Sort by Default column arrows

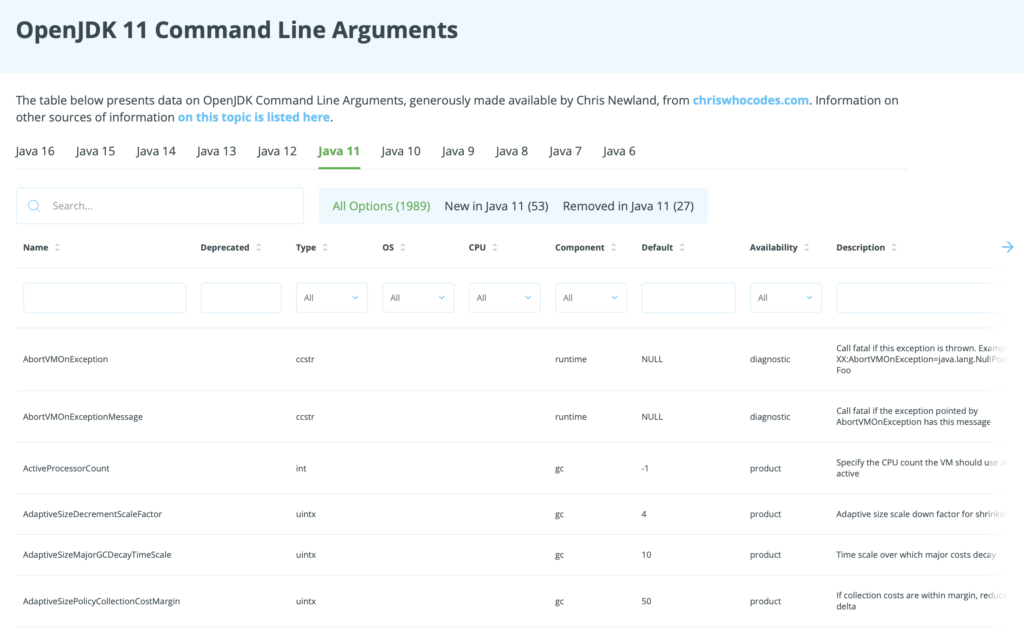[682, 248]
